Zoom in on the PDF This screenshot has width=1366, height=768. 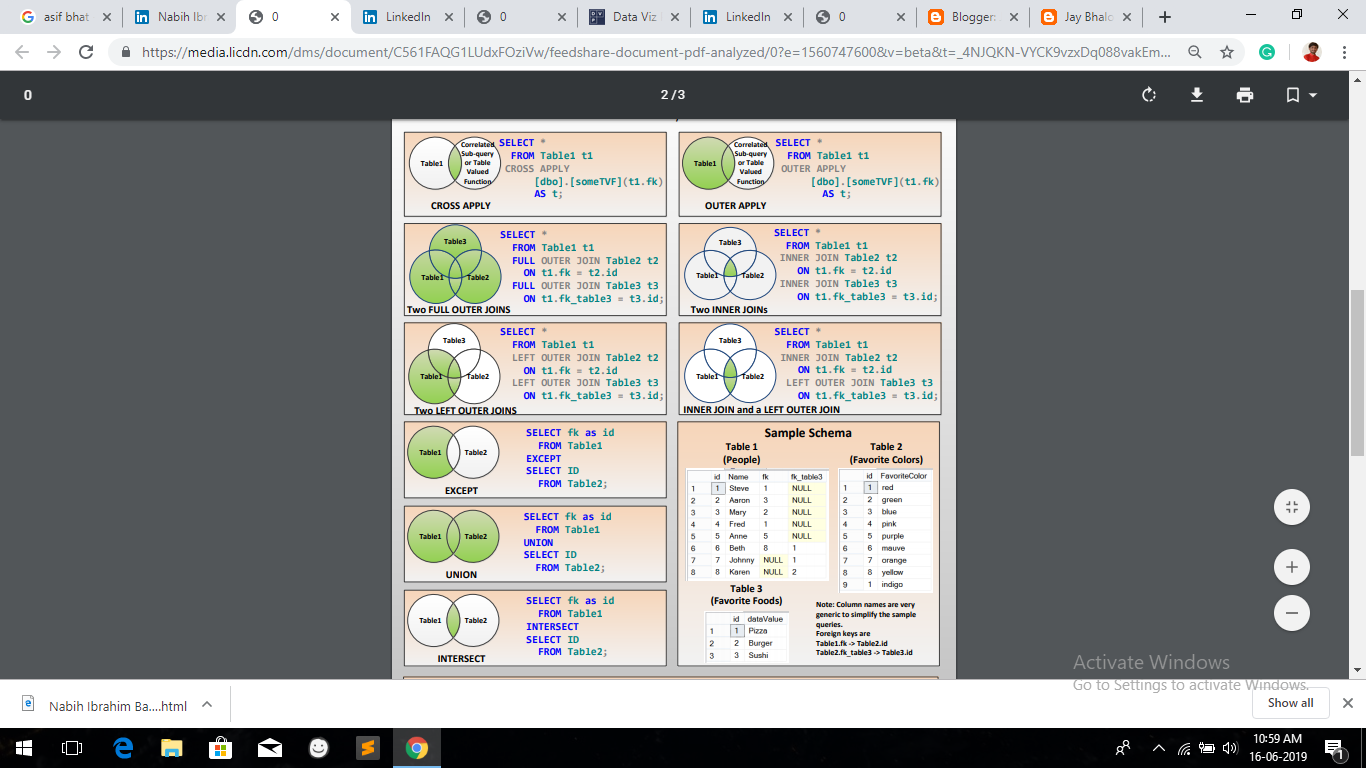coord(1292,567)
